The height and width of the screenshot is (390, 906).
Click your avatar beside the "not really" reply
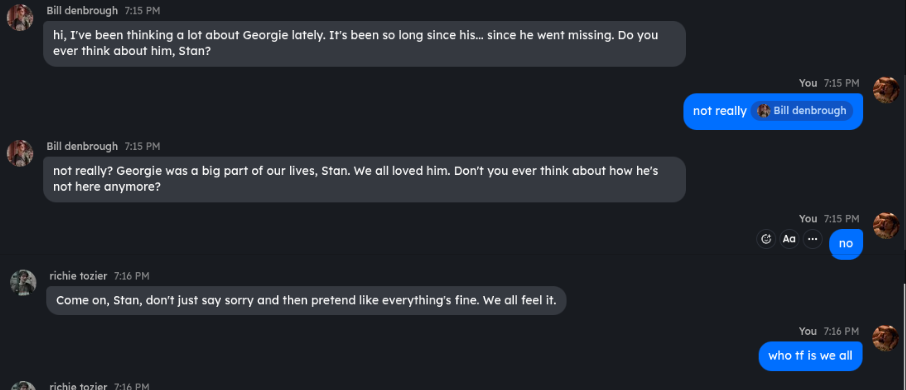886,90
